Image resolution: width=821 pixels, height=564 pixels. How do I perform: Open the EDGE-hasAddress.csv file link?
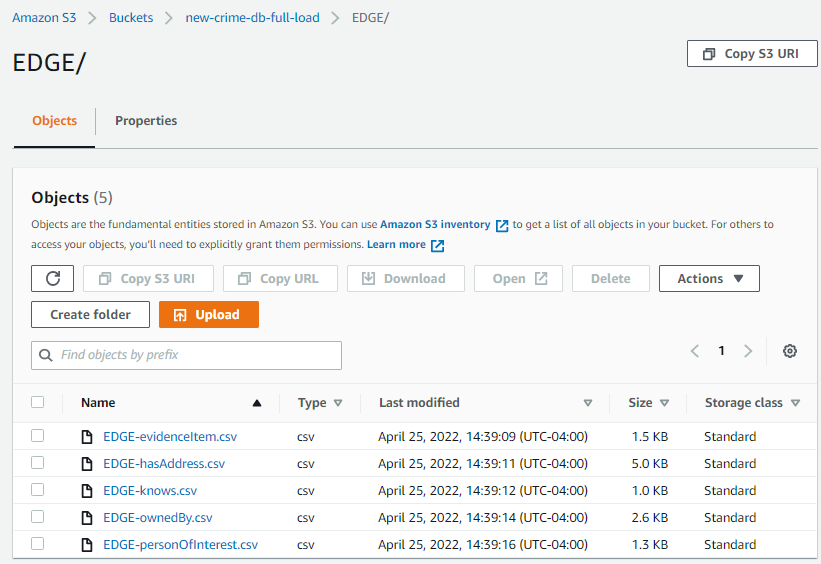[x=164, y=464]
